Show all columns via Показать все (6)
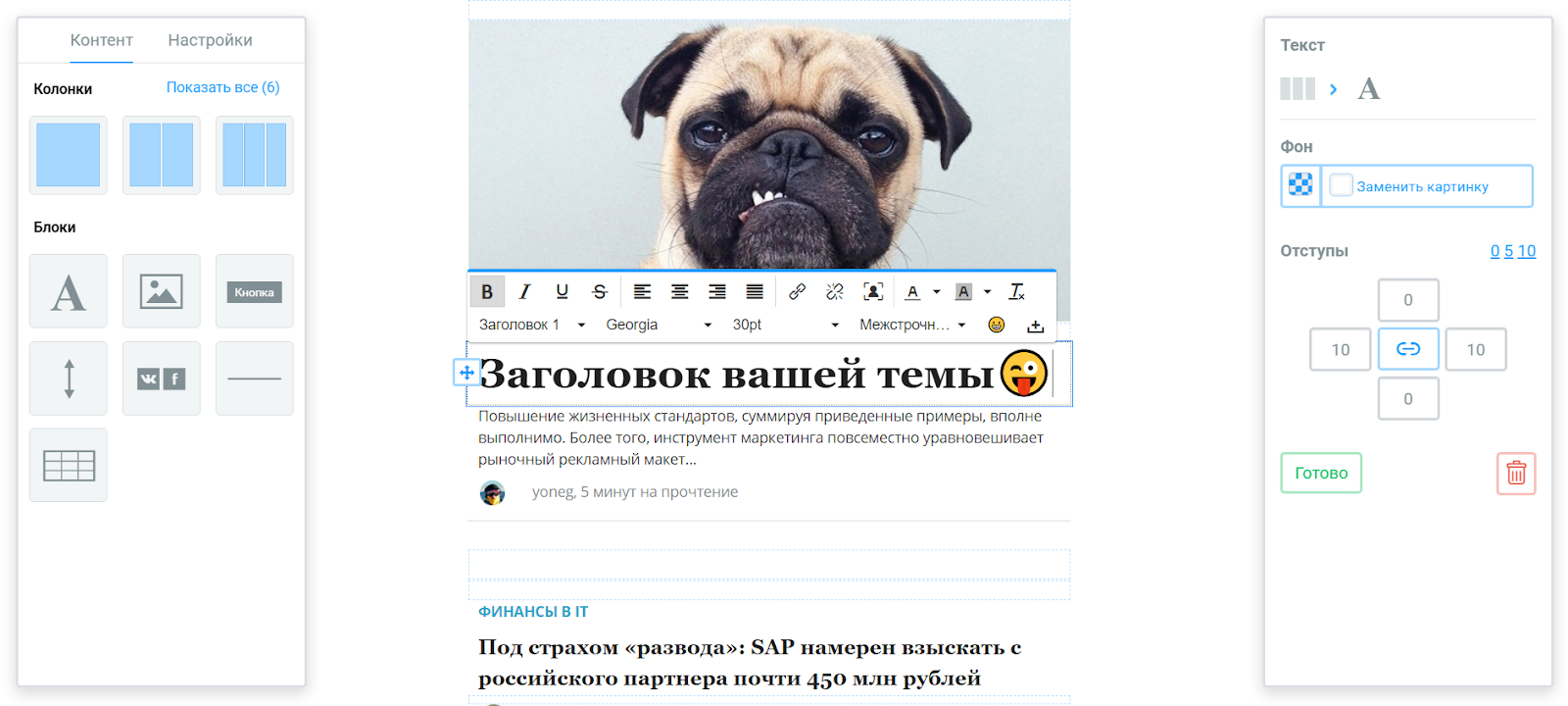Screen dimensions: 1568x706 (222, 87)
